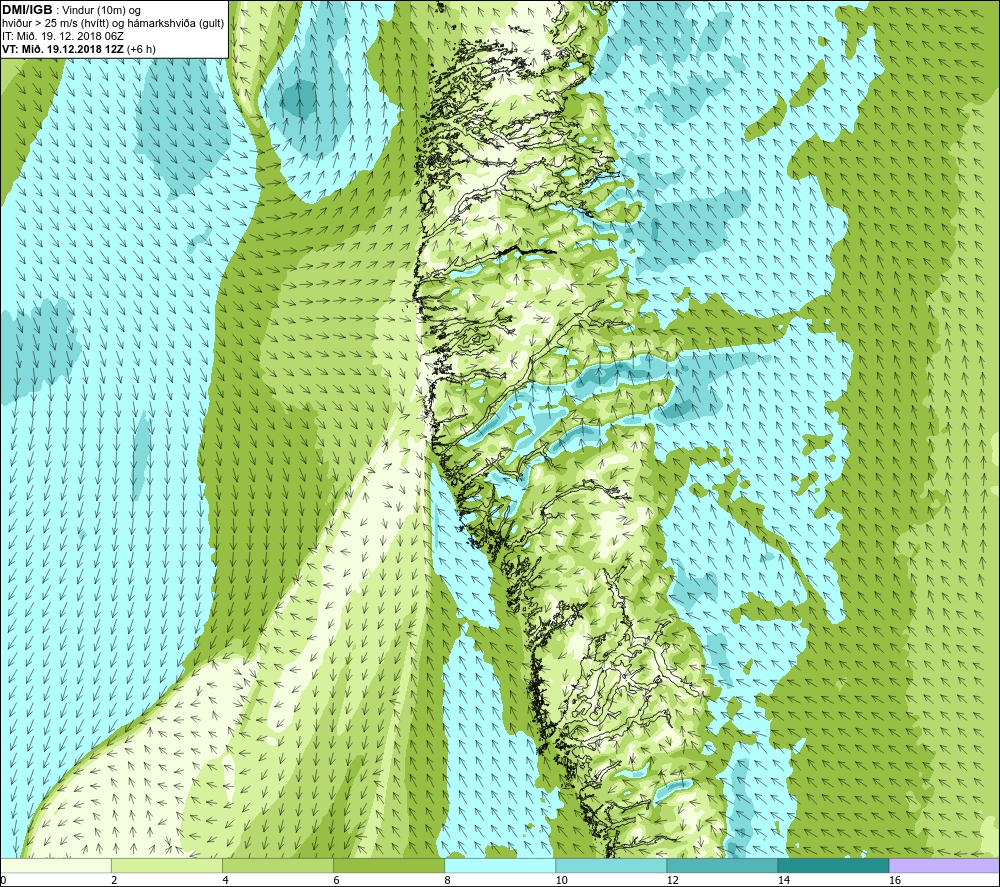
Task: Click the '12' scale label
Action: pos(672,881)
